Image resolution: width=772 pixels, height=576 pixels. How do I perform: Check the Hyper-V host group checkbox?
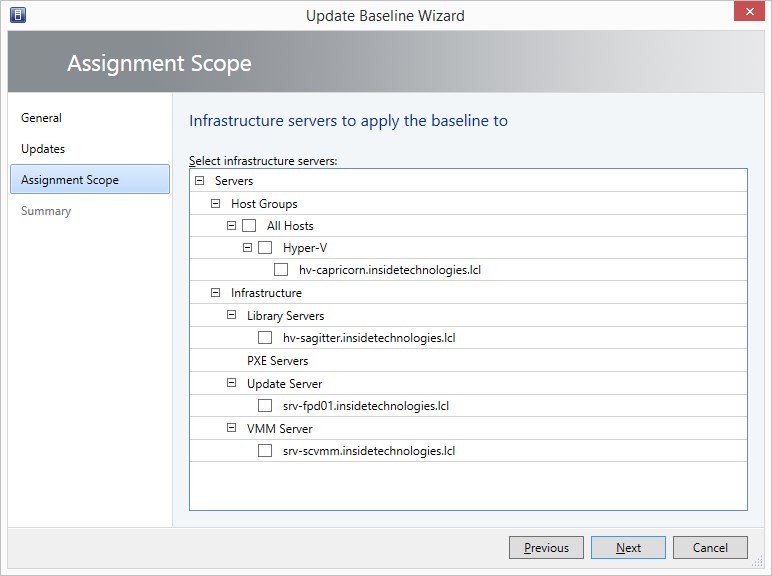pyautogui.click(x=265, y=248)
